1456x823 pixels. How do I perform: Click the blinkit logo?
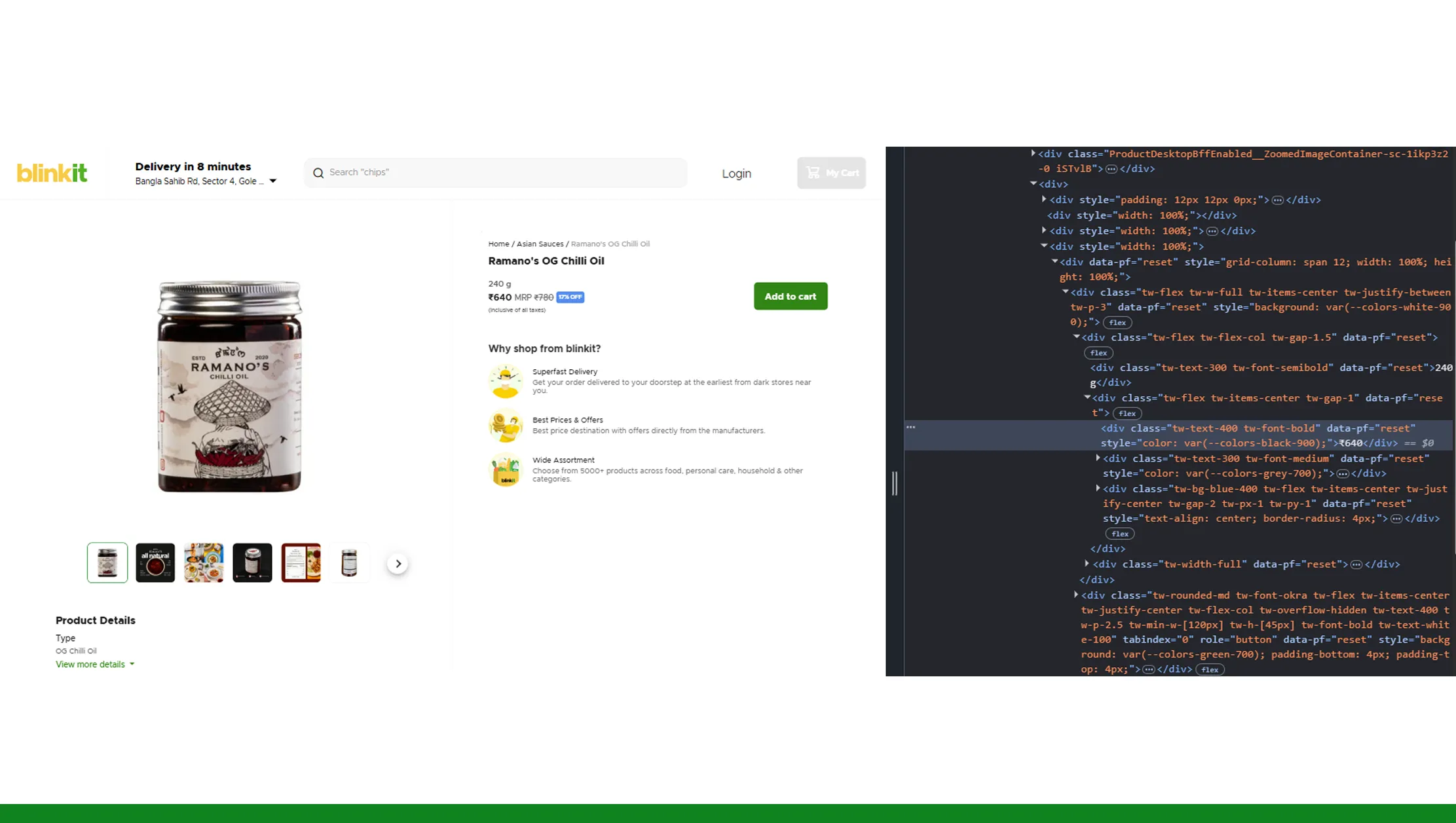[52, 173]
